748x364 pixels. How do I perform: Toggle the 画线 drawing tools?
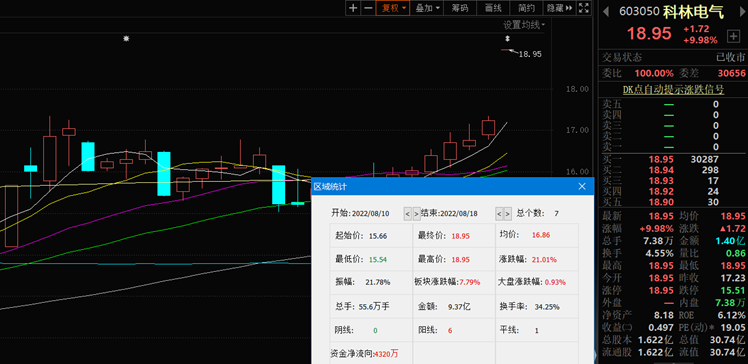coord(493,8)
